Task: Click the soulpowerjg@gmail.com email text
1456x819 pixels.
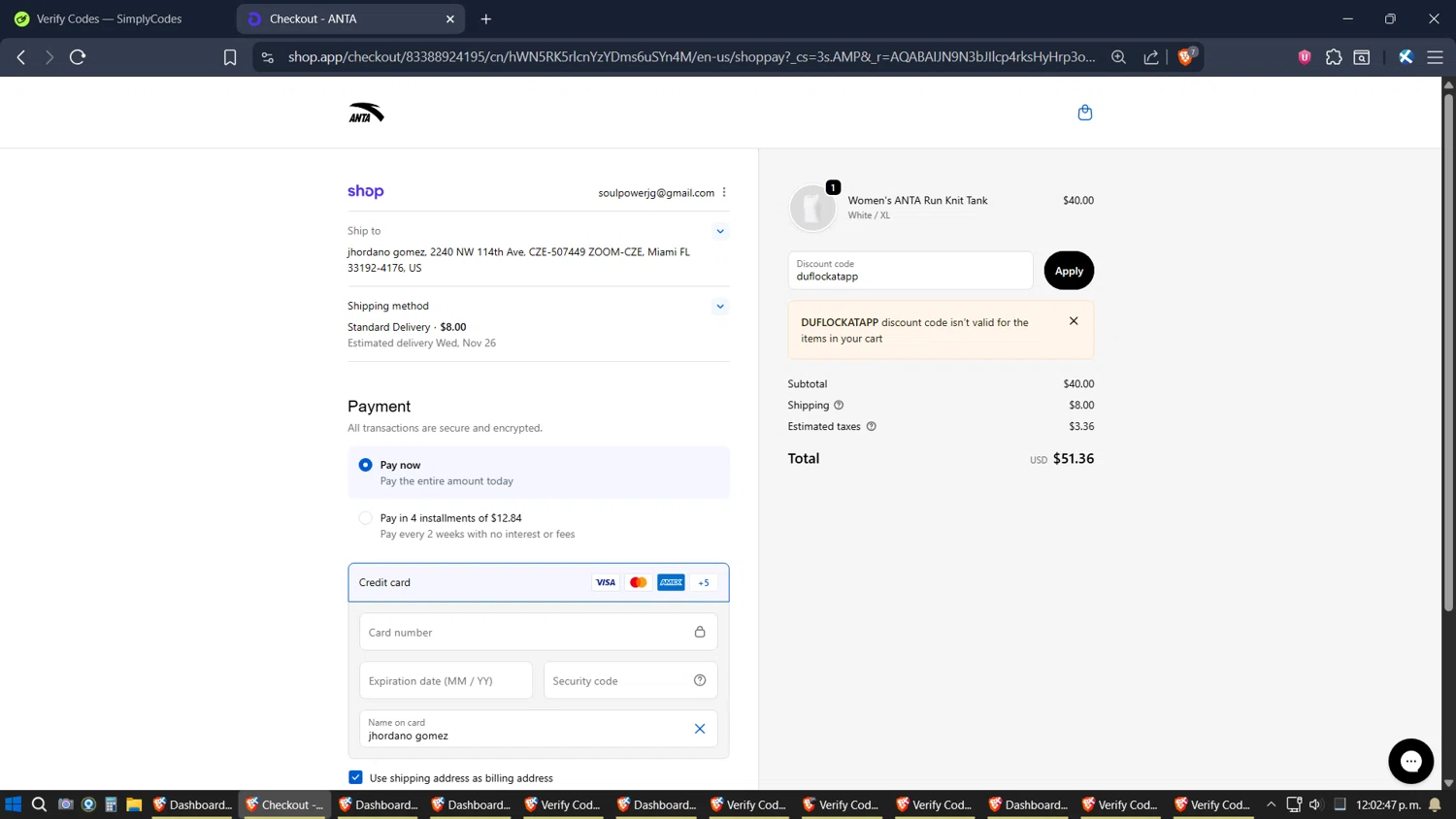Action: (x=656, y=192)
